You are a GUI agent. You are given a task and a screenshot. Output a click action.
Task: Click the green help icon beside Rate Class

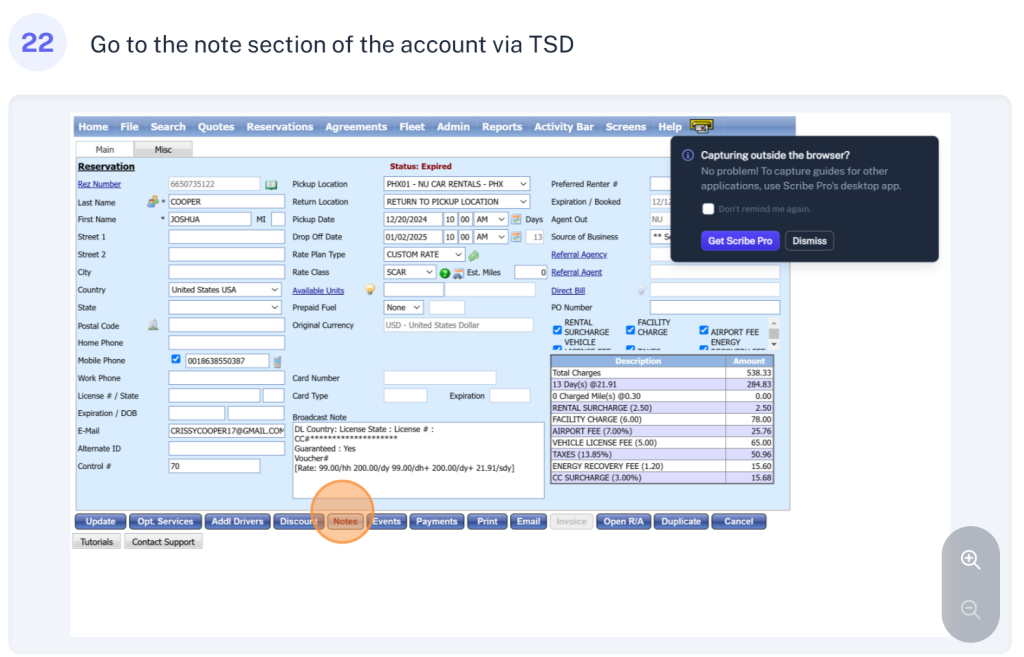click(x=445, y=273)
